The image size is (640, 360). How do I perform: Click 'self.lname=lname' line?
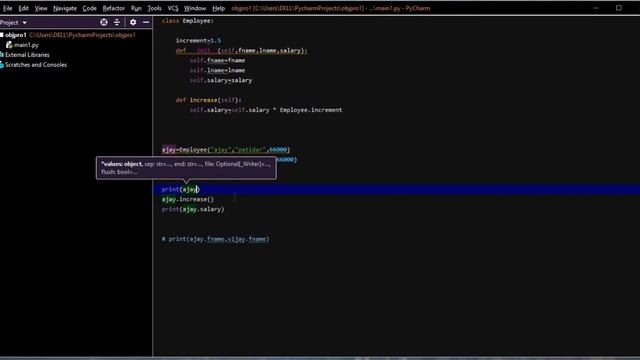coord(217,70)
